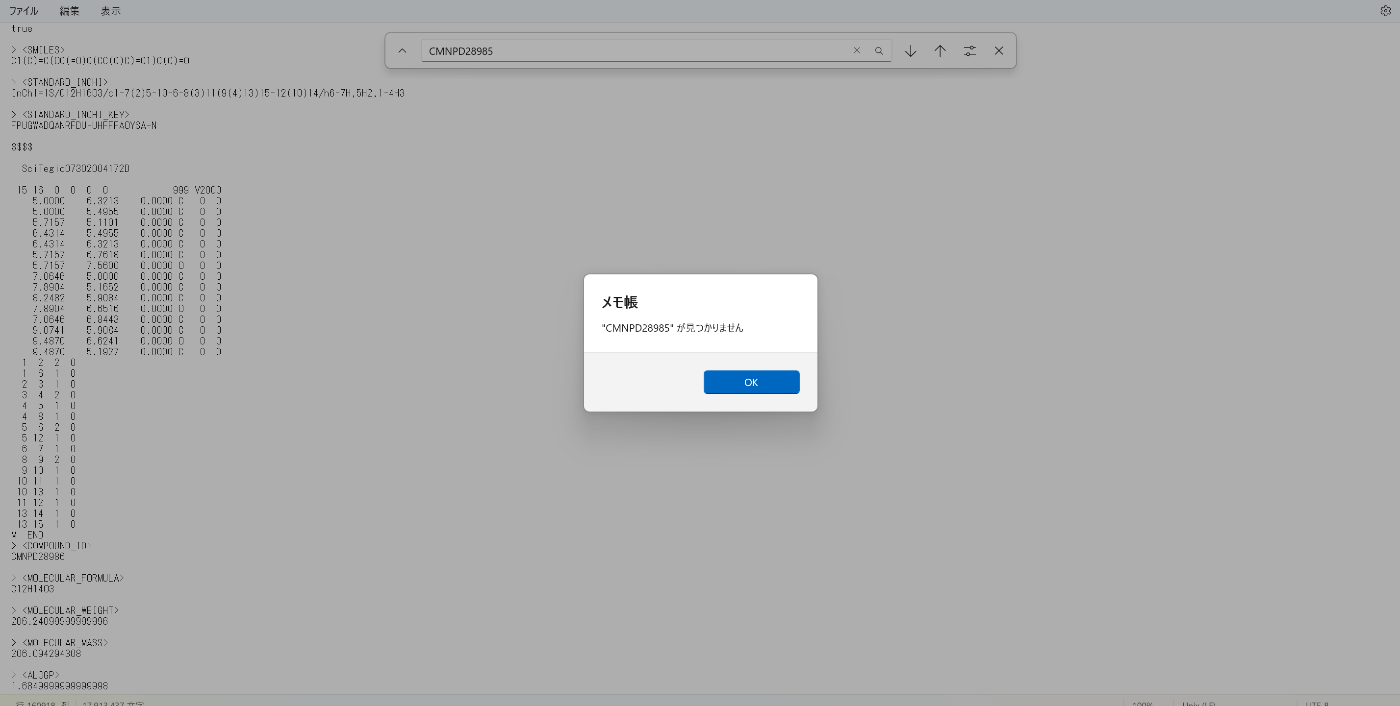The width and height of the screenshot is (1400, 706).
Task: Click the メモ帳 dialog title
Action: [x=619, y=302]
